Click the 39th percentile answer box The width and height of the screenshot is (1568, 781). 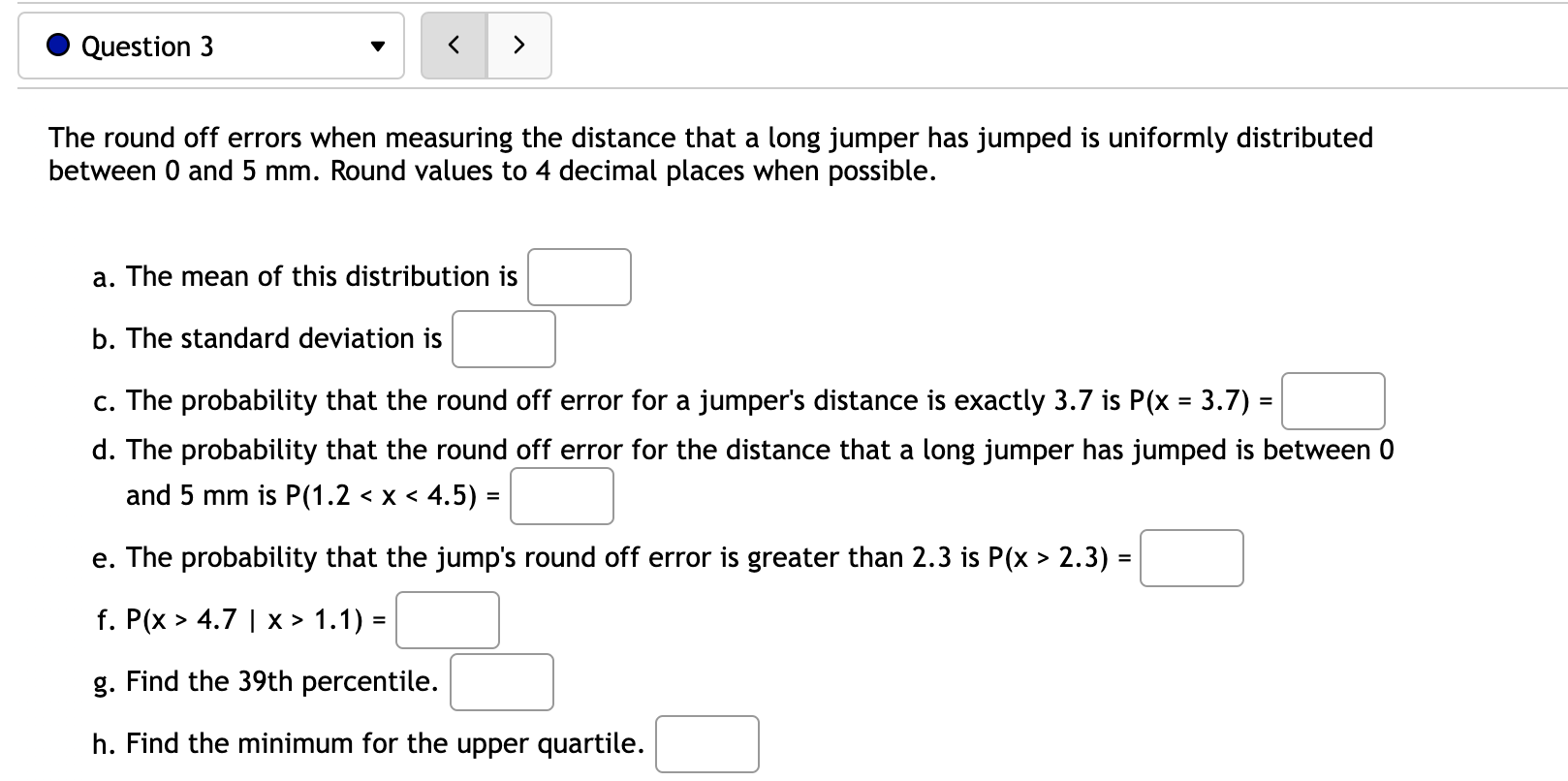tap(501, 681)
